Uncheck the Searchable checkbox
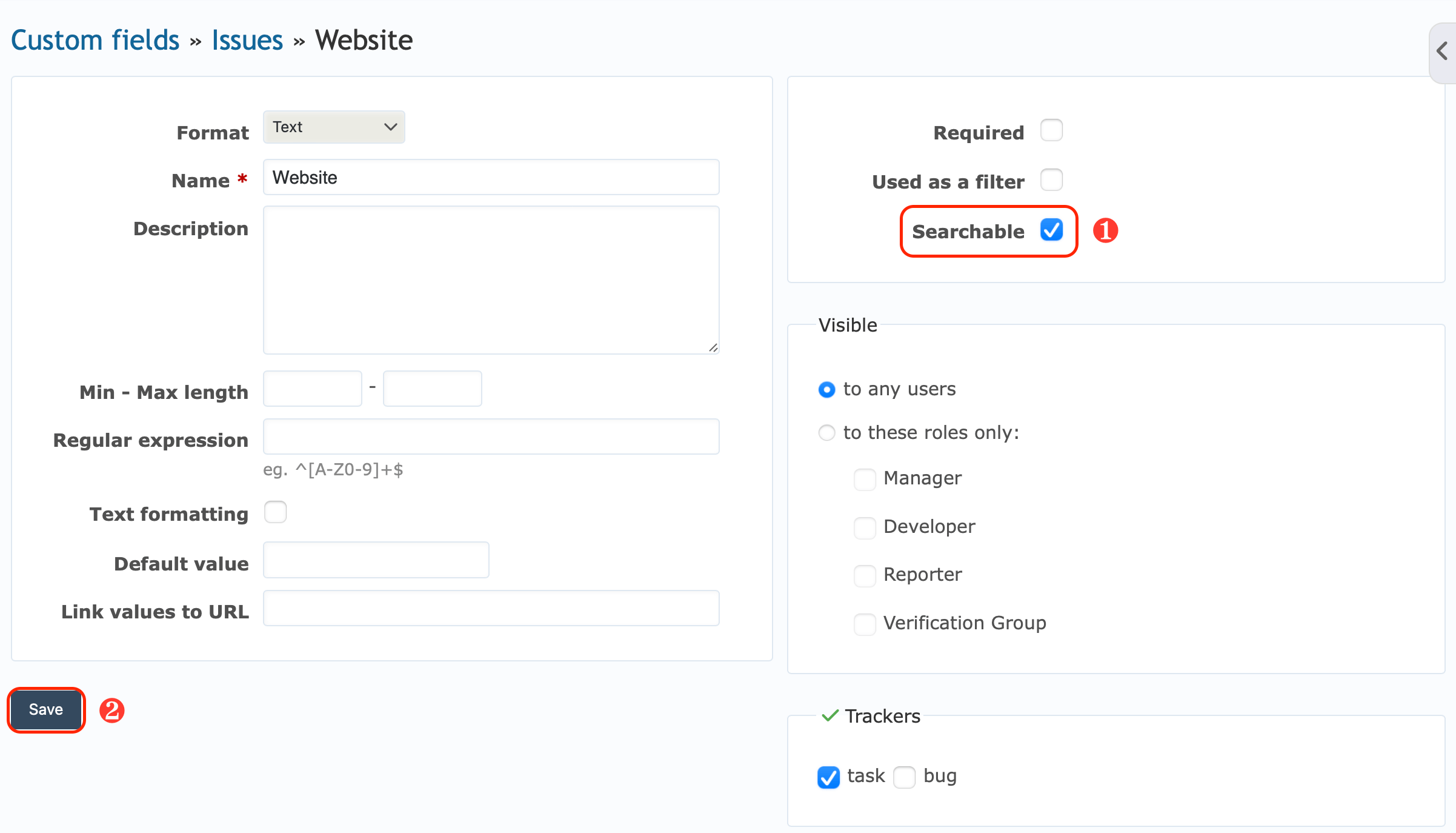This screenshot has width=1456, height=833. (1052, 230)
